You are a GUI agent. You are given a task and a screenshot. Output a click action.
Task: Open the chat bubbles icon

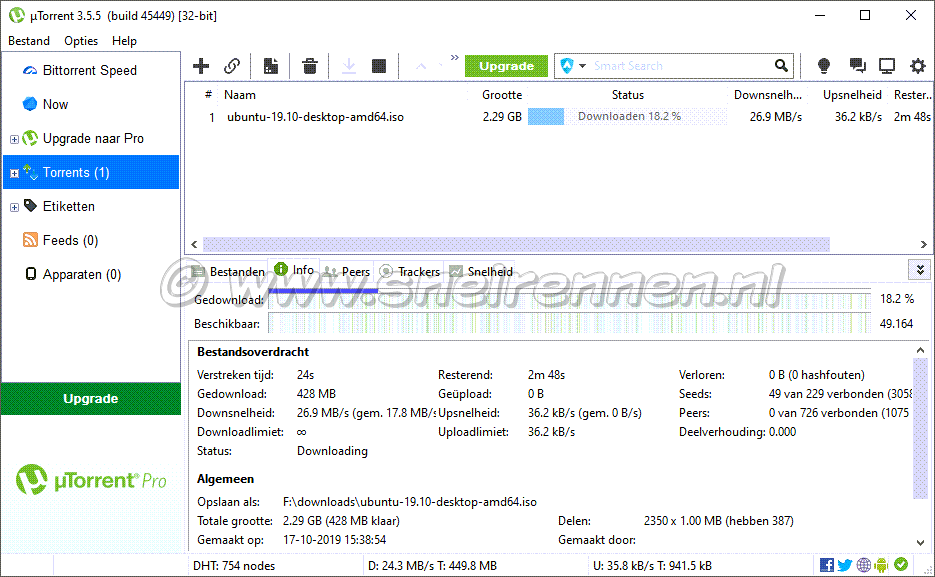[857, 66]
